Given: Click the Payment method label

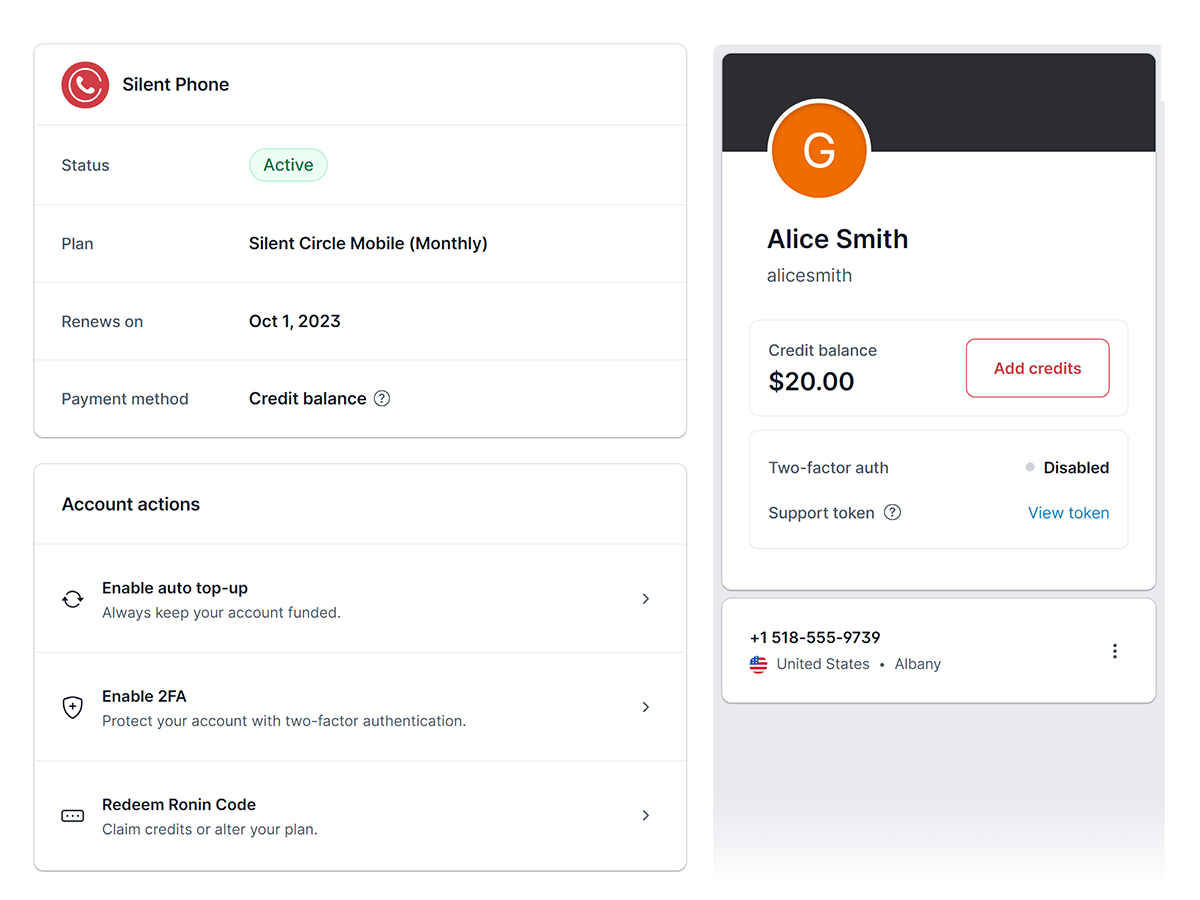Looking at the screenshot, I should click(125, 399).
